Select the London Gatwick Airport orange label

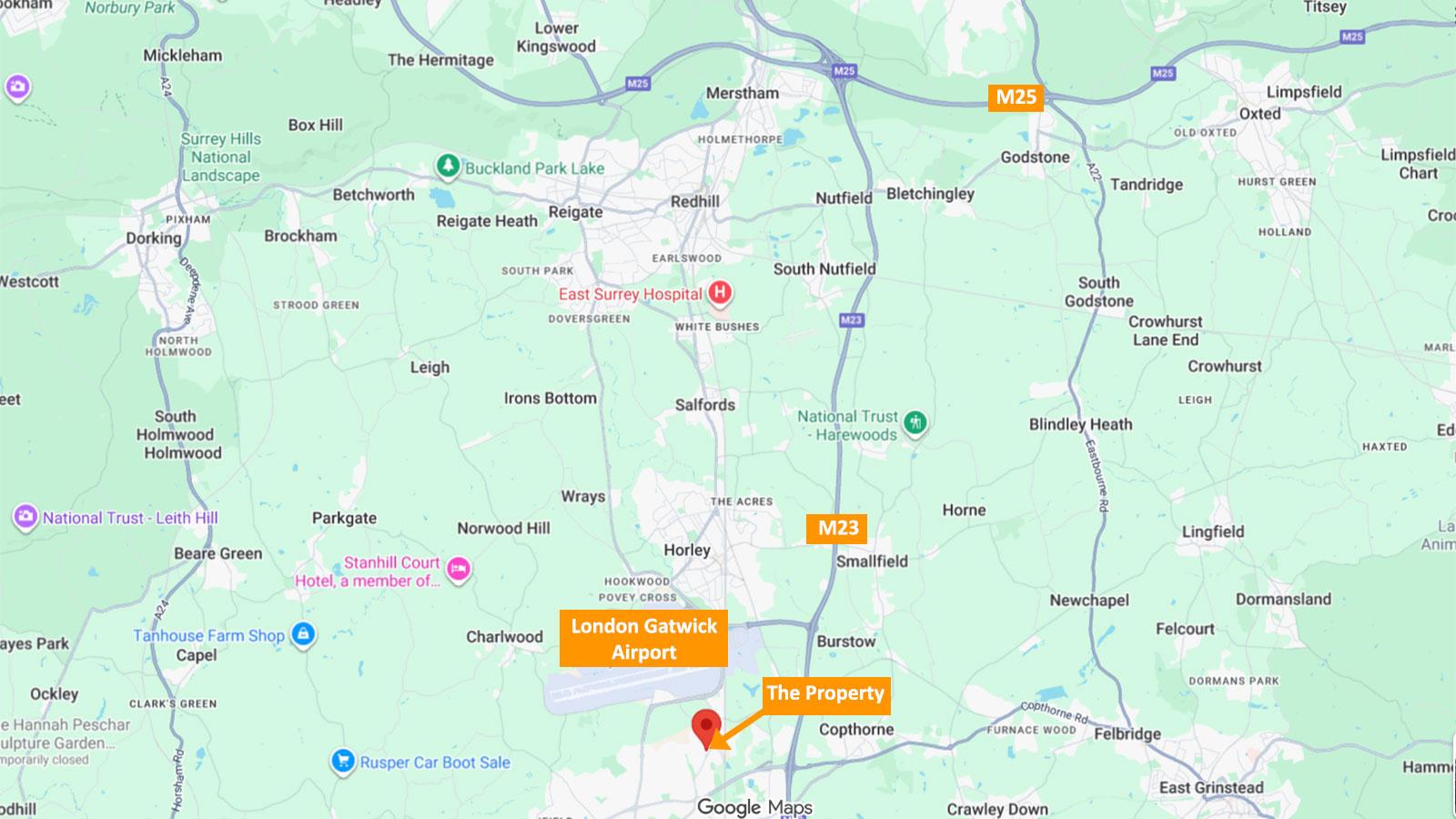click(x=643, y=639)
